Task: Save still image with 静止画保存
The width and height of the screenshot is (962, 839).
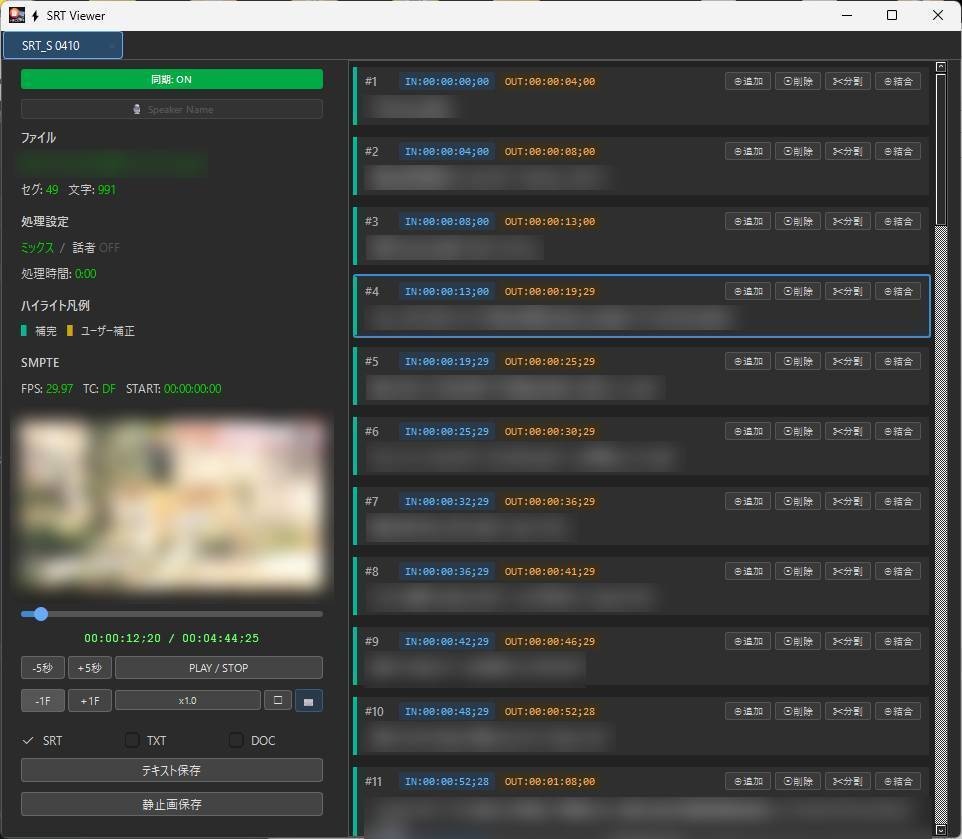Action: [x=172, y=804]
